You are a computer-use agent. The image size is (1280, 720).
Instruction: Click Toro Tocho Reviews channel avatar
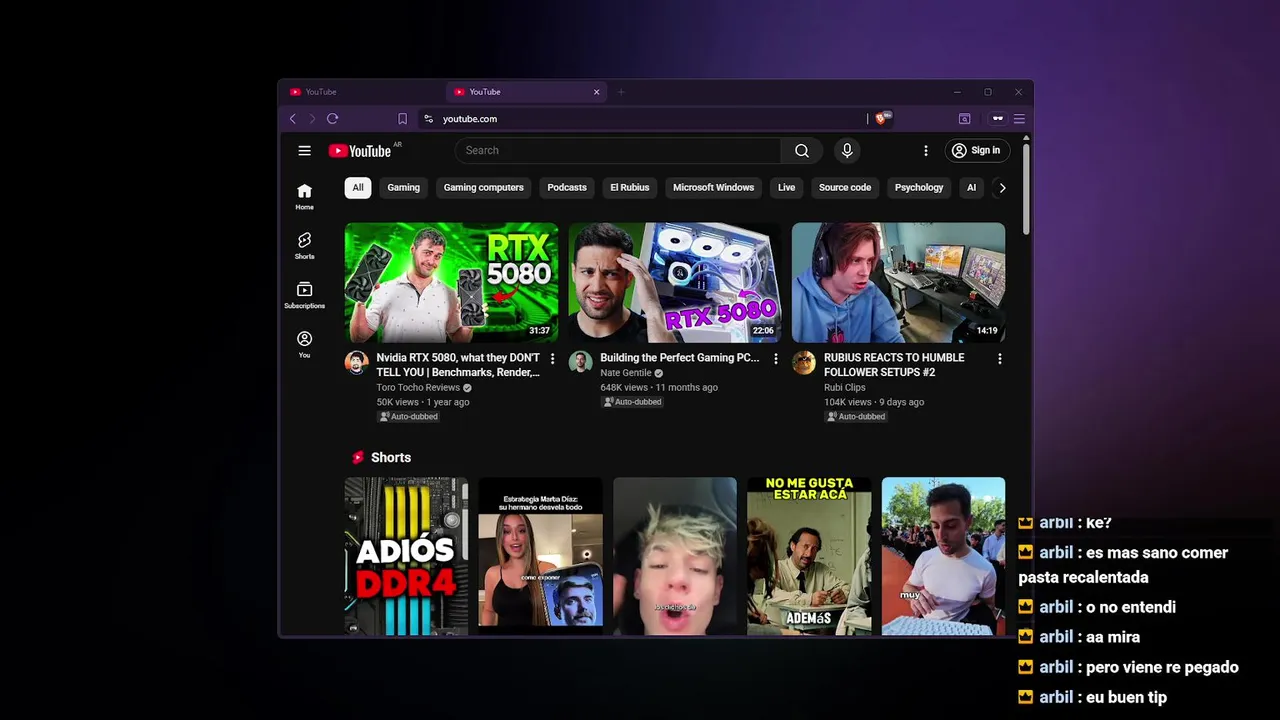[357, 362]
